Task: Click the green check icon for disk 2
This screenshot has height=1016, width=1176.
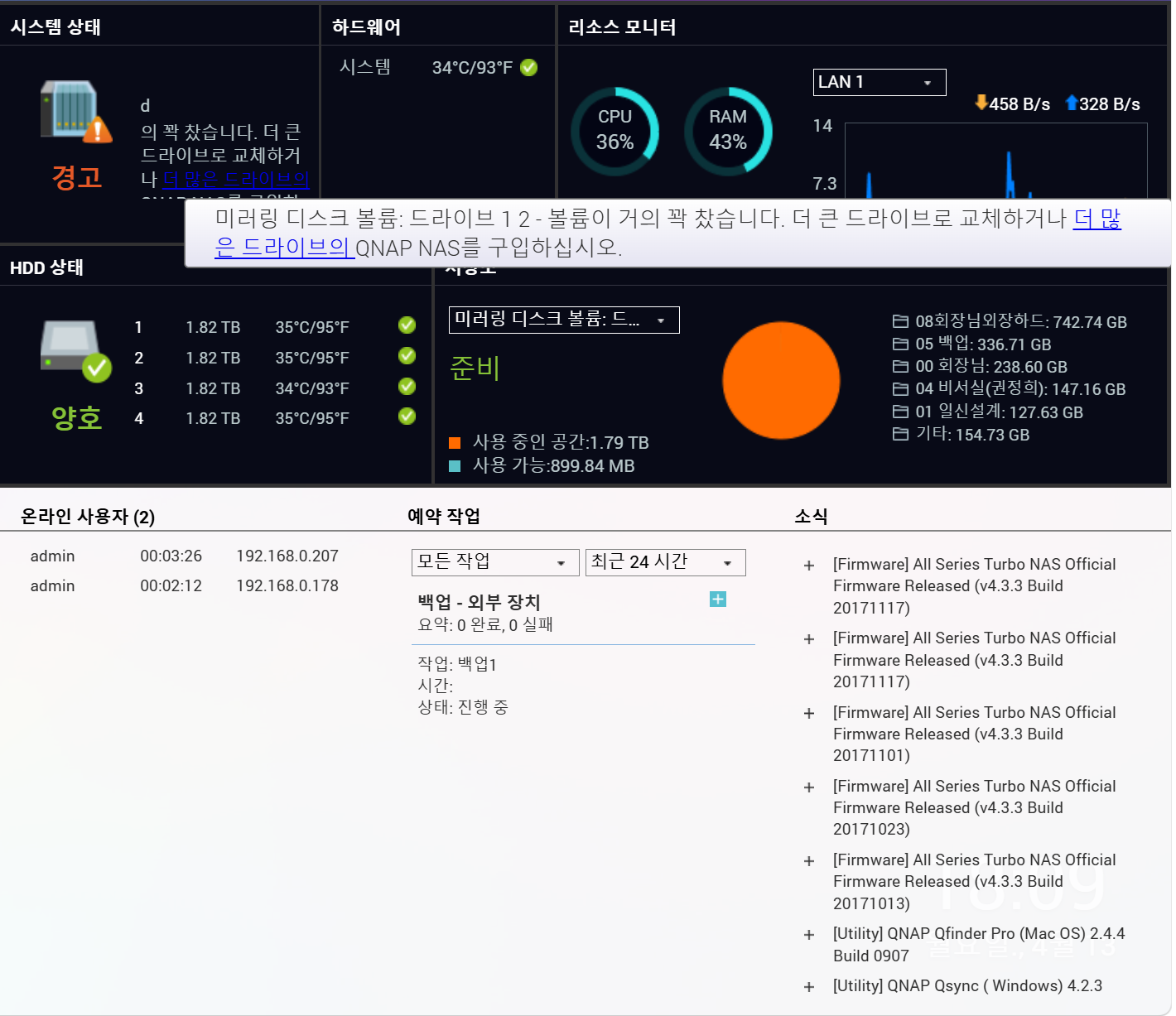Action: click(x=407, y=355)
